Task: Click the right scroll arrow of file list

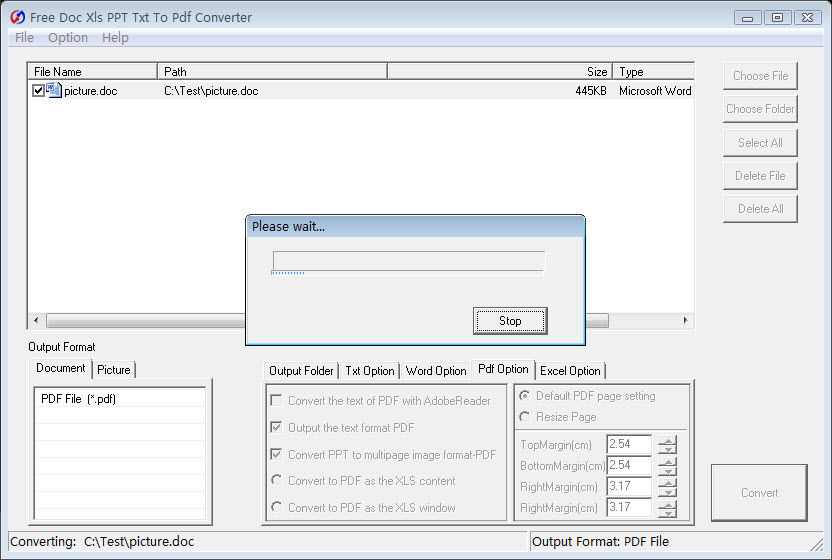Action: coord(685,320)
